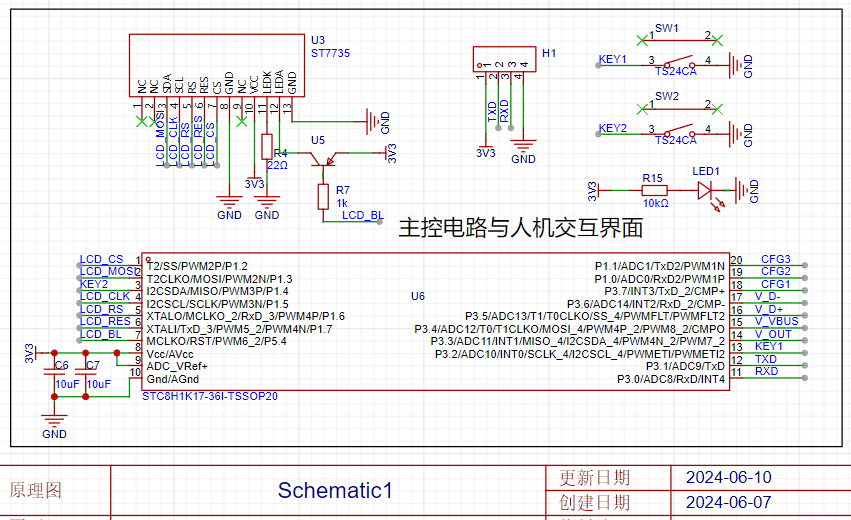Click the 22Ω value label
The height and width of the screenshot is (520, 851).
[x=277, y=165]
